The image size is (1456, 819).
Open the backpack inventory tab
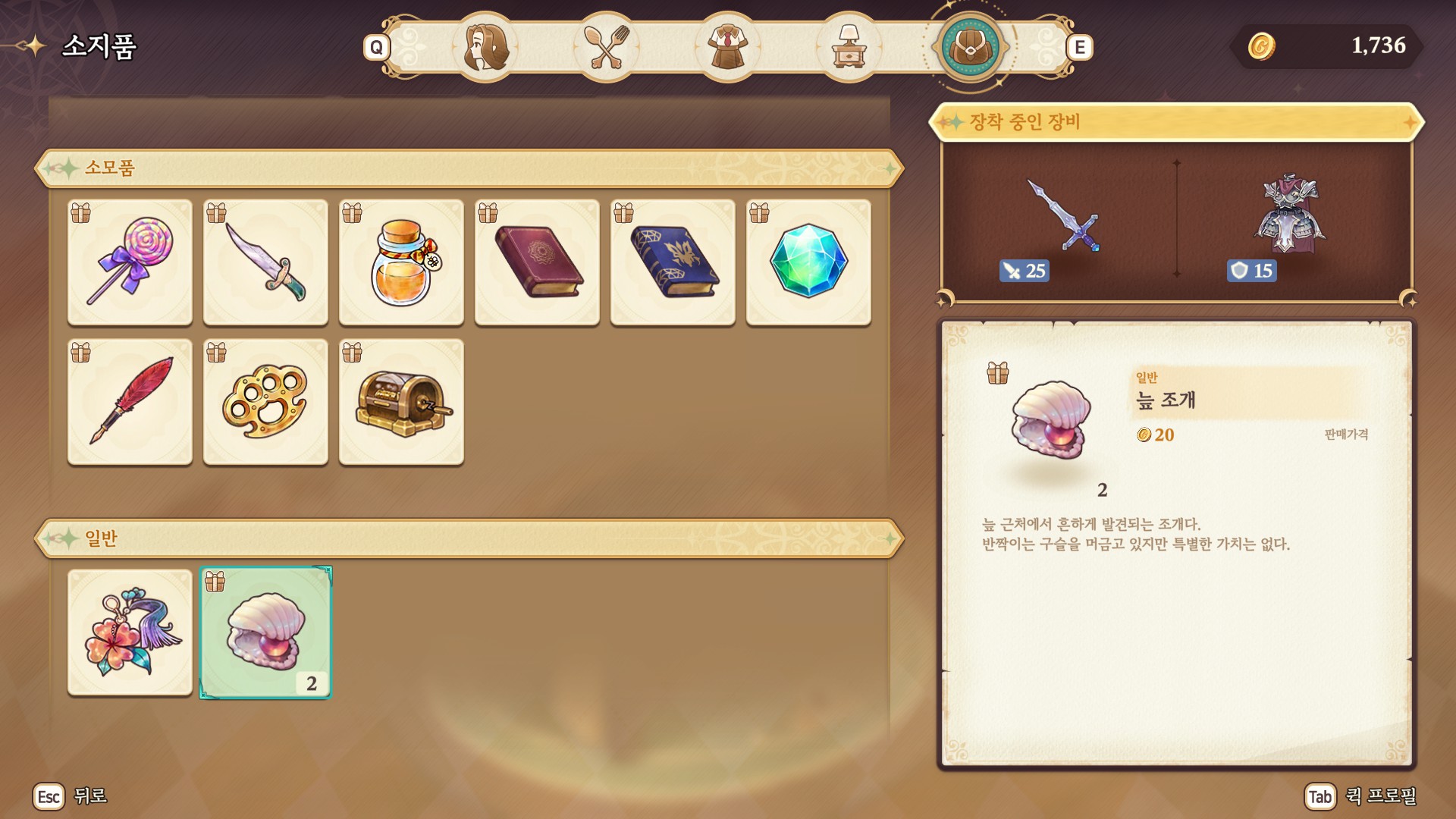pyautogui.click(x=970, y=47)
